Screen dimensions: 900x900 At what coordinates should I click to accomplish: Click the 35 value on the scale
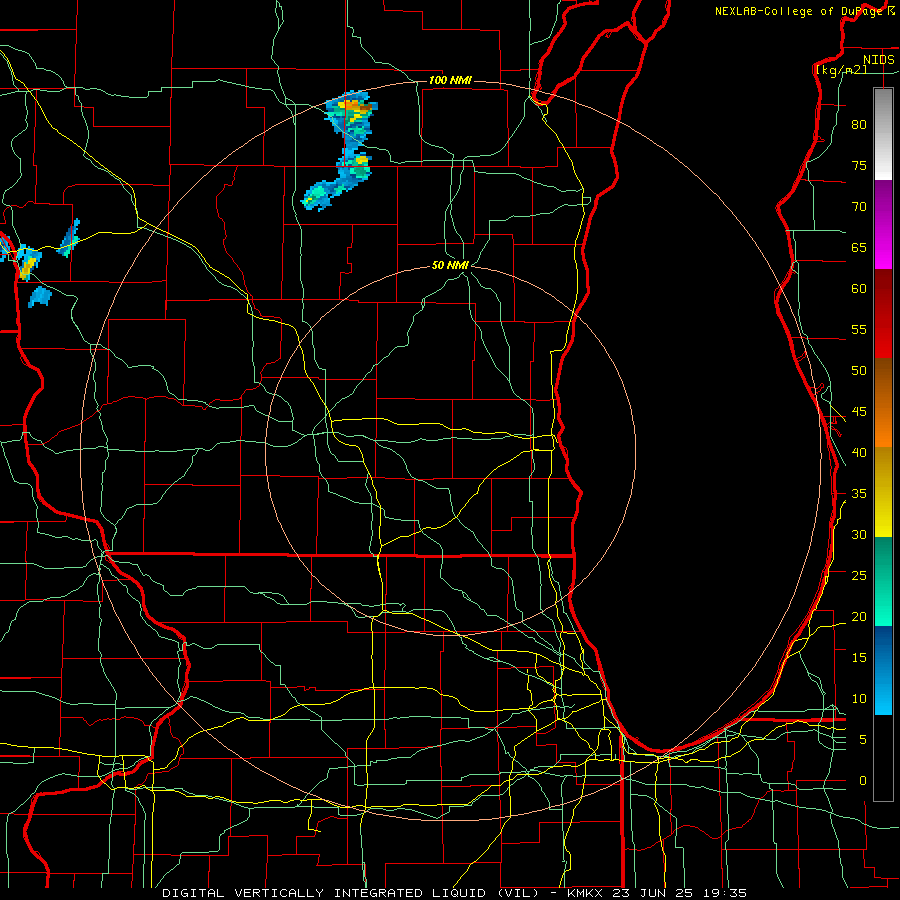pyautogui.click(x=859, y=494)
